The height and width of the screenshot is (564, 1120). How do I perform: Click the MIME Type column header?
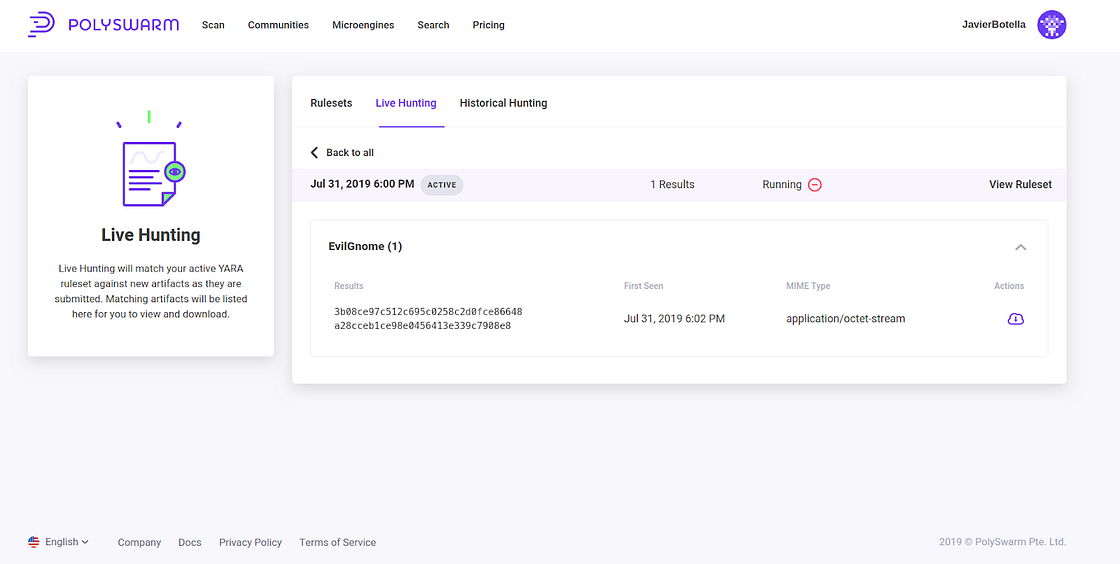pos(808,286)
